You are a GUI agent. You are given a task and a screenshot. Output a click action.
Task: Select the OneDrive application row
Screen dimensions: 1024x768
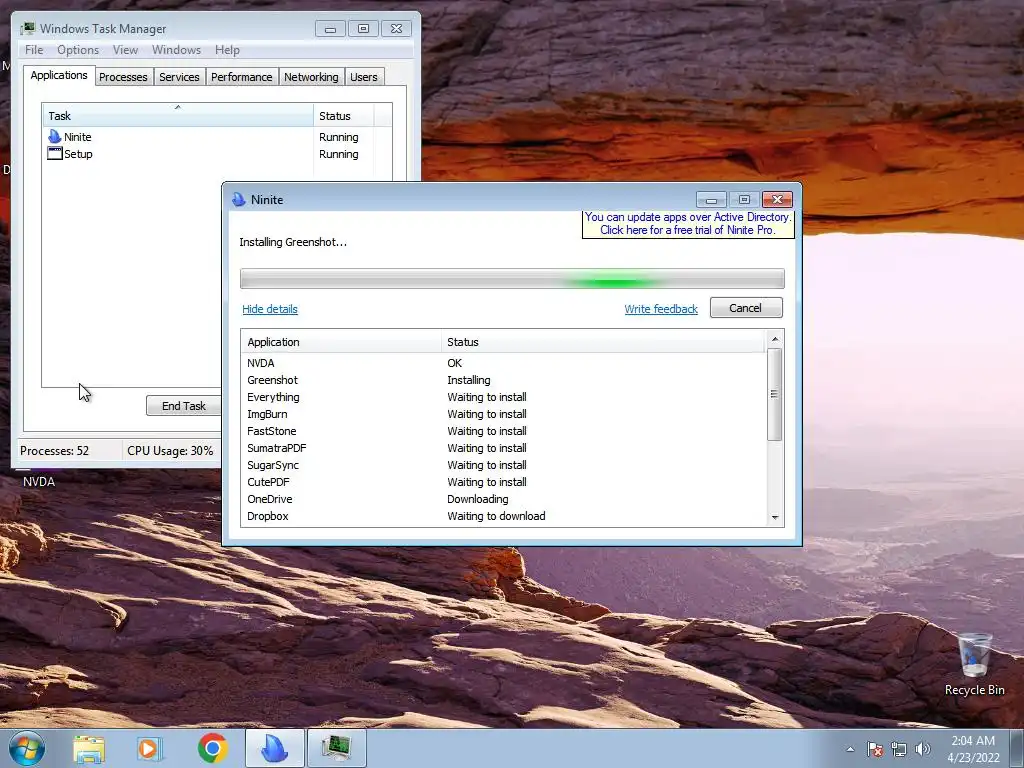click(504, 499)
